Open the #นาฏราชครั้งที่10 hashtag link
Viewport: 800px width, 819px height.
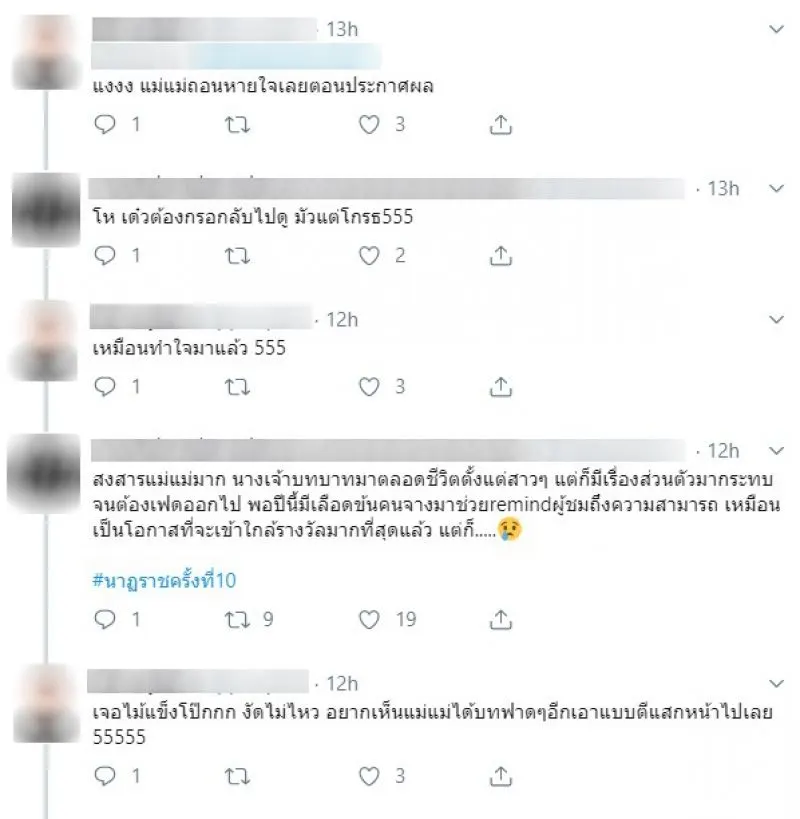164,580
